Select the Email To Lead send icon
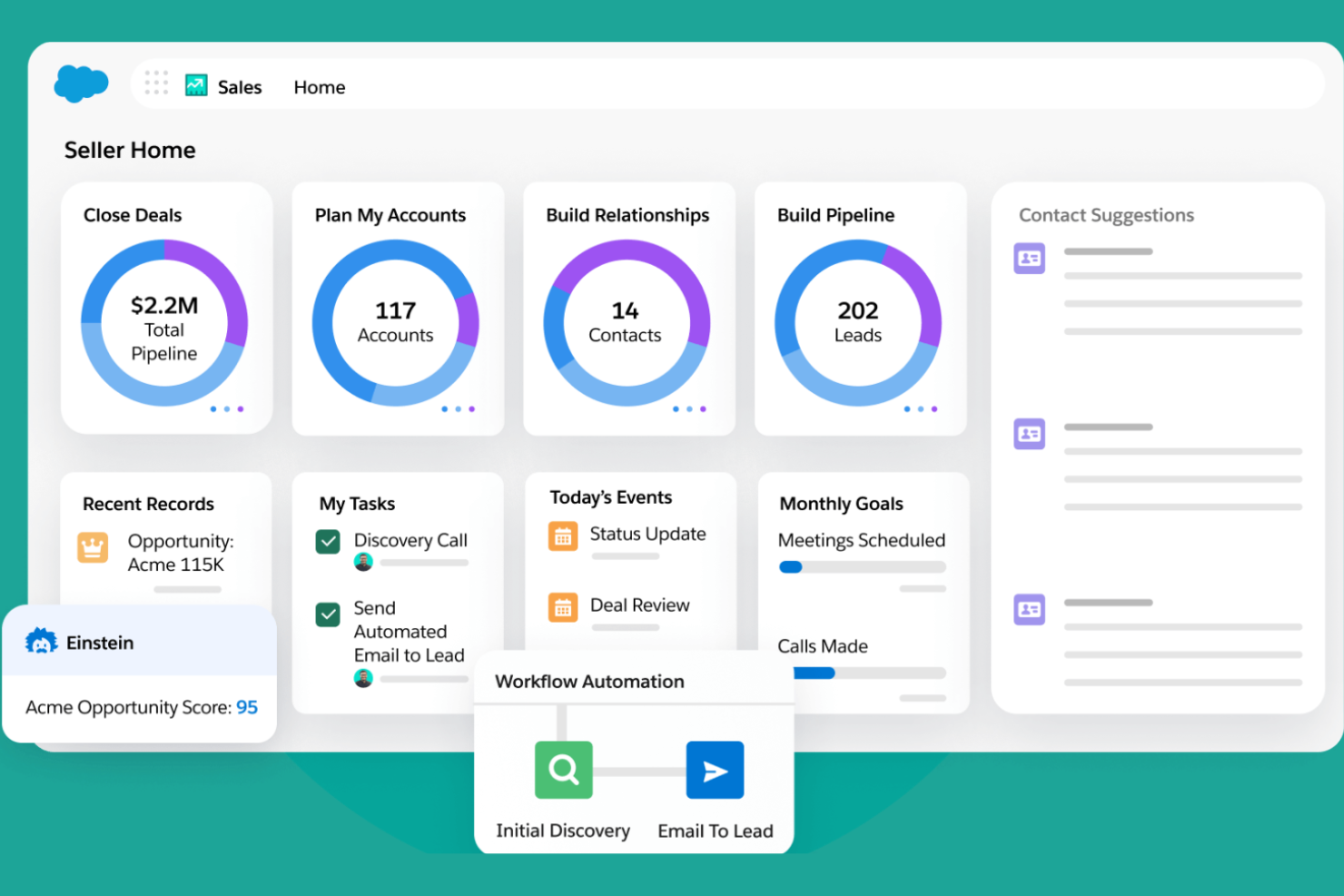Image resolution: width=1344 pixels, height=896 pixels. tap(715, 770)
